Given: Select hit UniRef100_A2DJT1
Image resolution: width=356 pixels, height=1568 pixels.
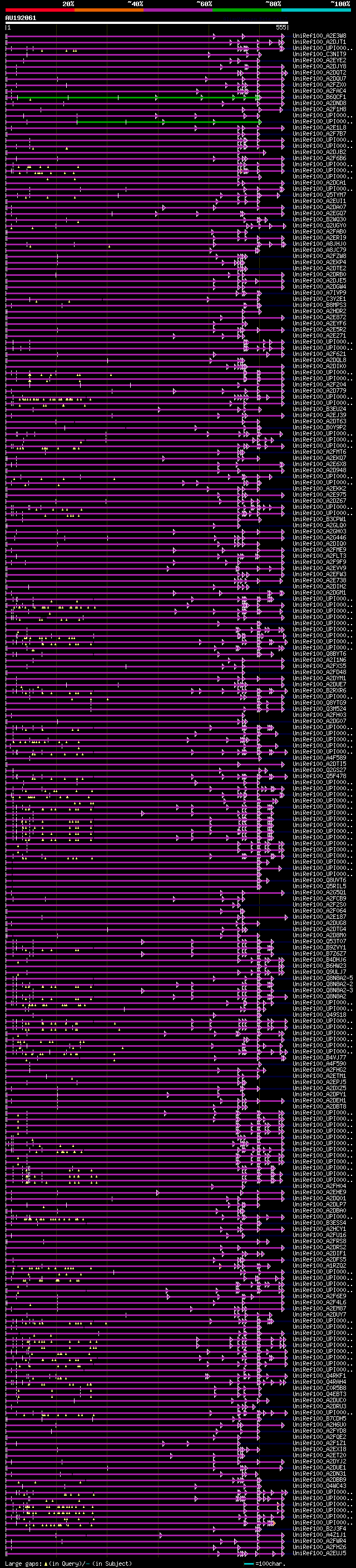Looking at the screenshot, I should point(319,42).
